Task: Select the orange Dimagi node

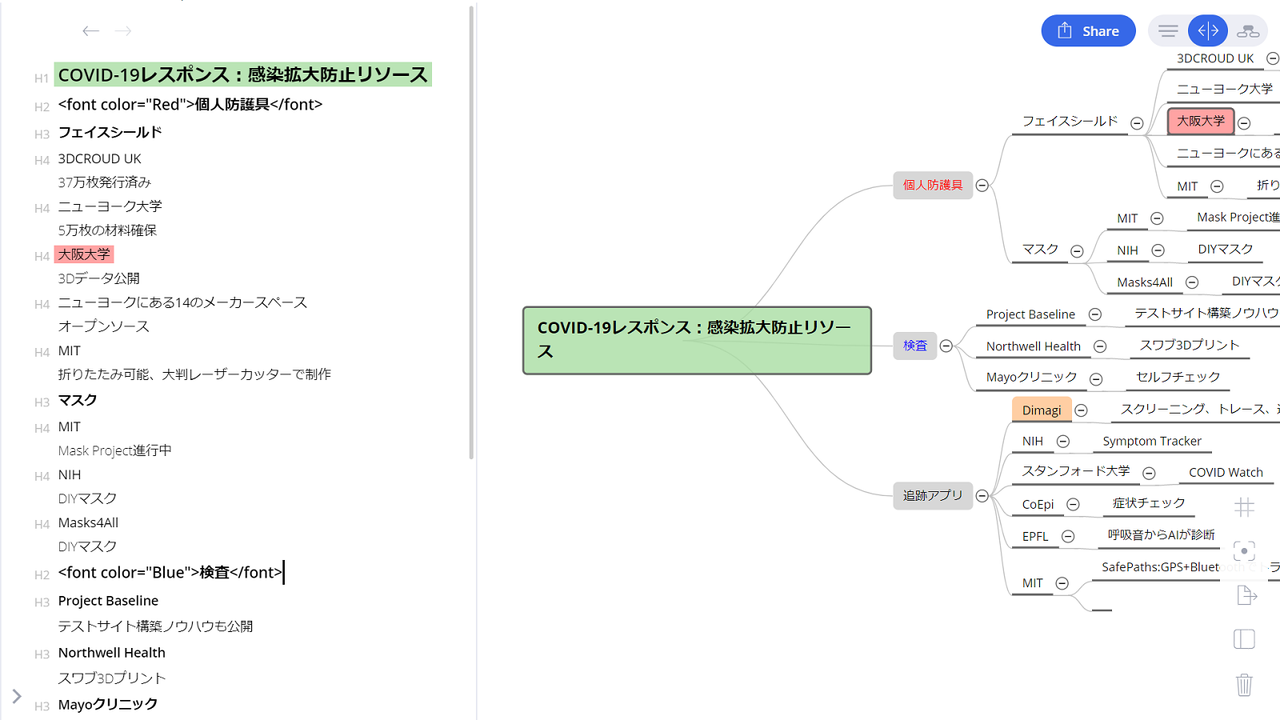Action: point(1042,410)
